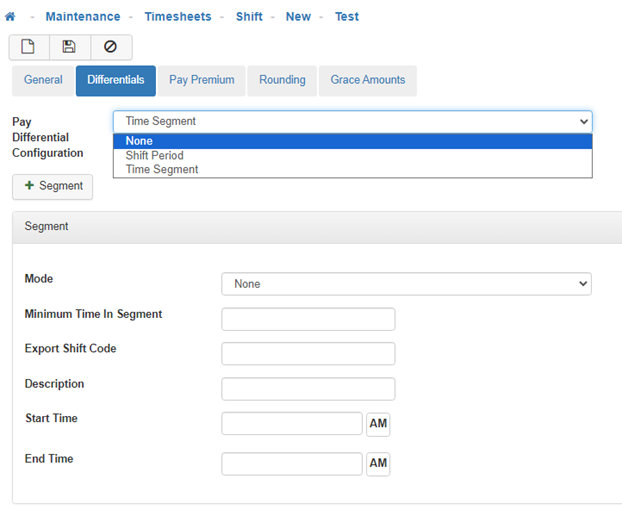
Task: Go to the Rounding tab
Action: (x=282, y=80)
